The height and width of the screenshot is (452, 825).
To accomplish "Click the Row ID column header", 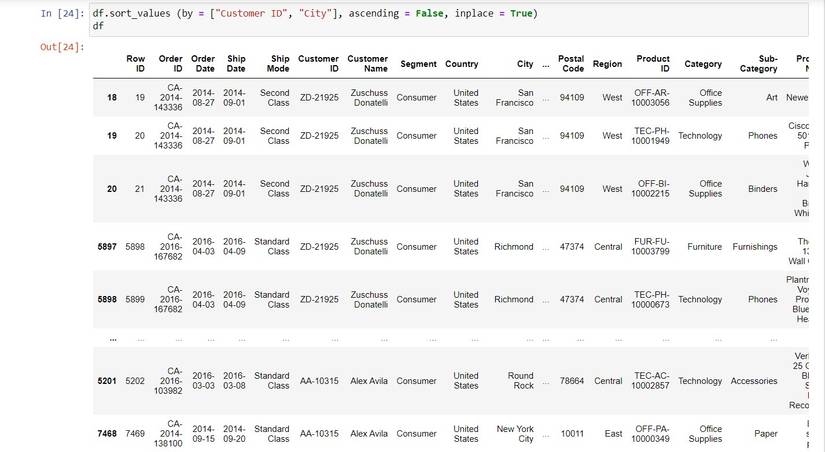I will point(135,64).
